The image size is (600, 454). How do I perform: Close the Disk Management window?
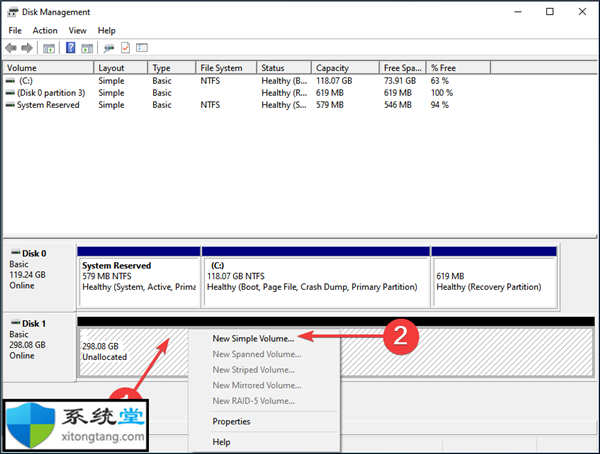coord(582,12)
